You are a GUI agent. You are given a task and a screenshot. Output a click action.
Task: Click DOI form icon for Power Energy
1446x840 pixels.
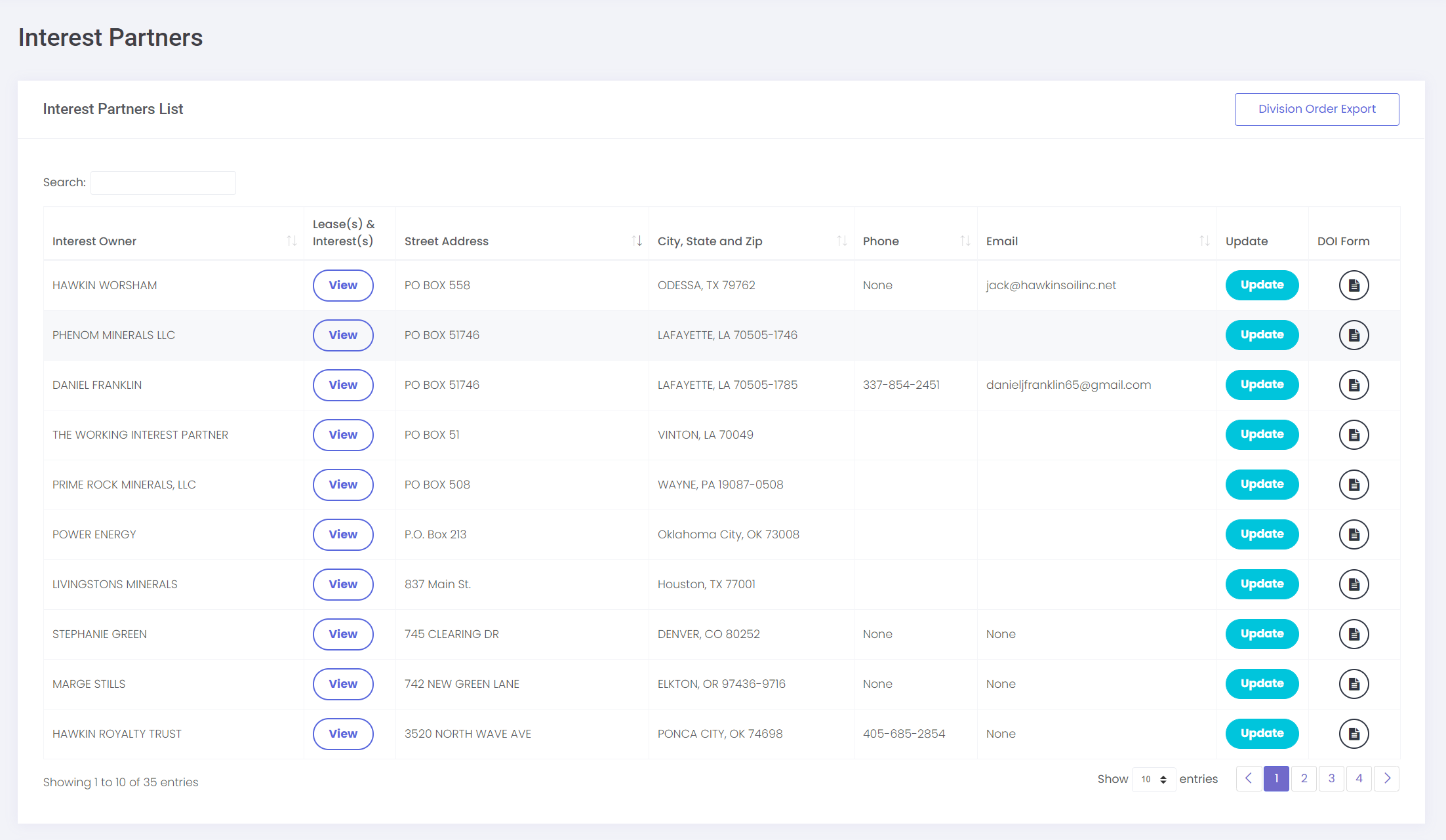[x=1354, y=534]
